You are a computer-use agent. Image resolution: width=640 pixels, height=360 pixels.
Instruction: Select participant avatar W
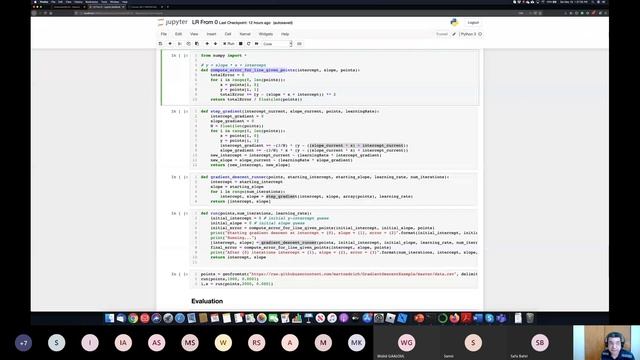pos(223,343)
